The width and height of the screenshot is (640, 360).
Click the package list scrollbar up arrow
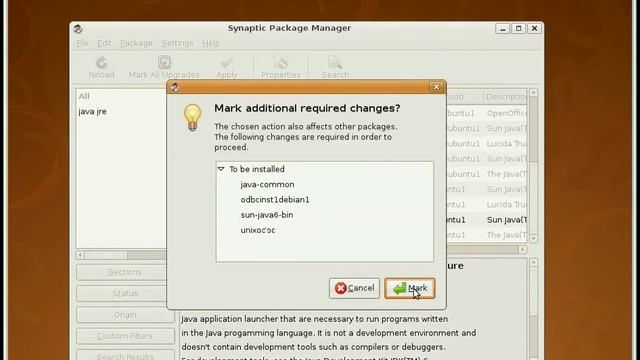533,93
